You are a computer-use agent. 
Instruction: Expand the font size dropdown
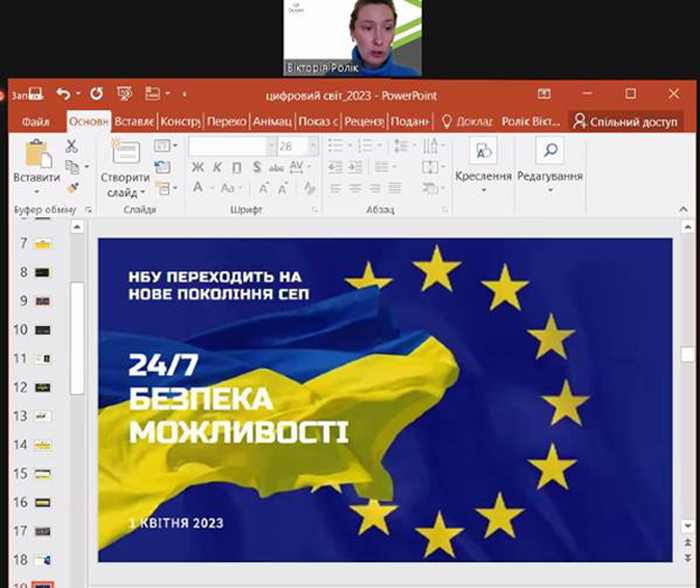[x=313, y=146]
